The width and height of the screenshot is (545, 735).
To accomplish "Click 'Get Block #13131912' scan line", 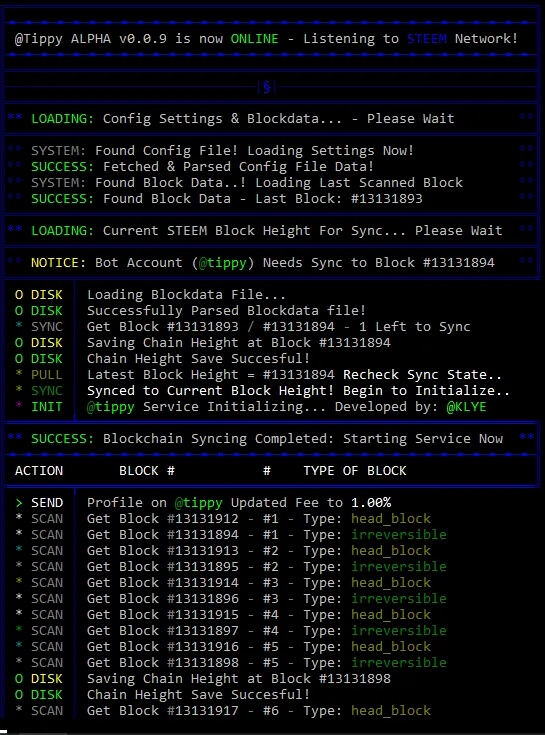I will [x=259, y=518].
